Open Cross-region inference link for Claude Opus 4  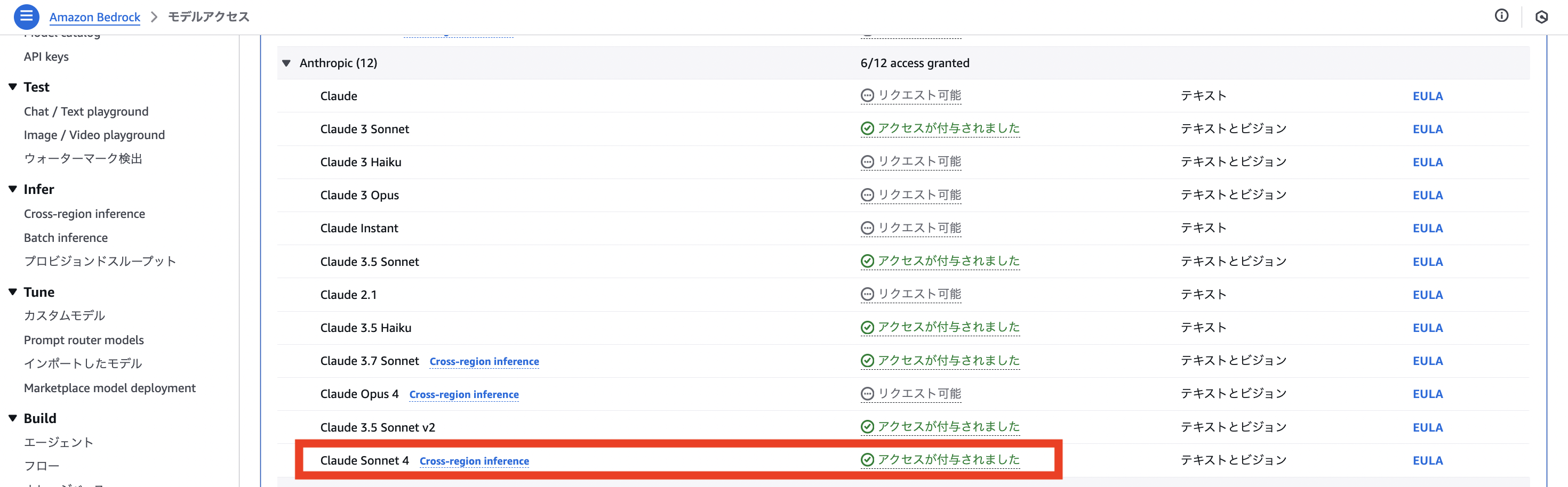click(464, 395)
